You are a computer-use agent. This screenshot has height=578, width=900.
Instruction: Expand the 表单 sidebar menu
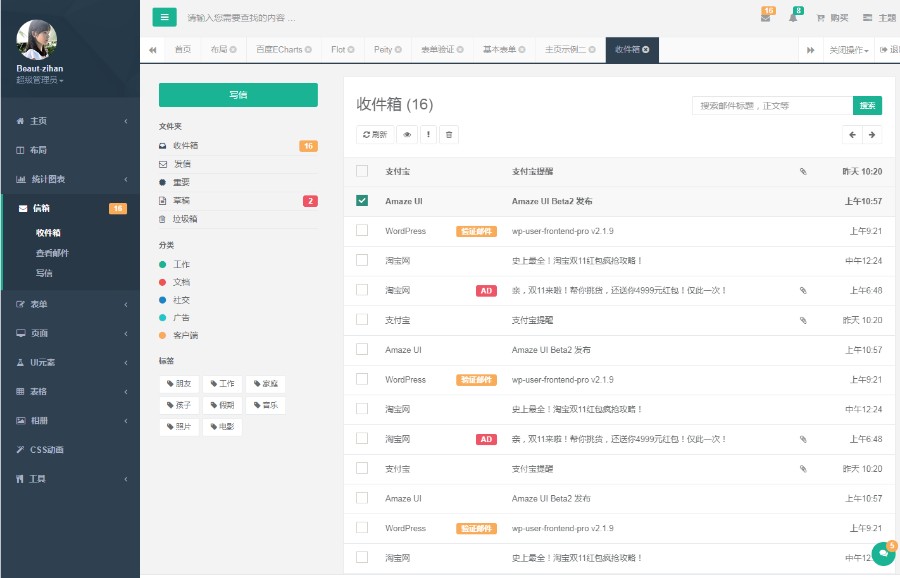[71, 304]
